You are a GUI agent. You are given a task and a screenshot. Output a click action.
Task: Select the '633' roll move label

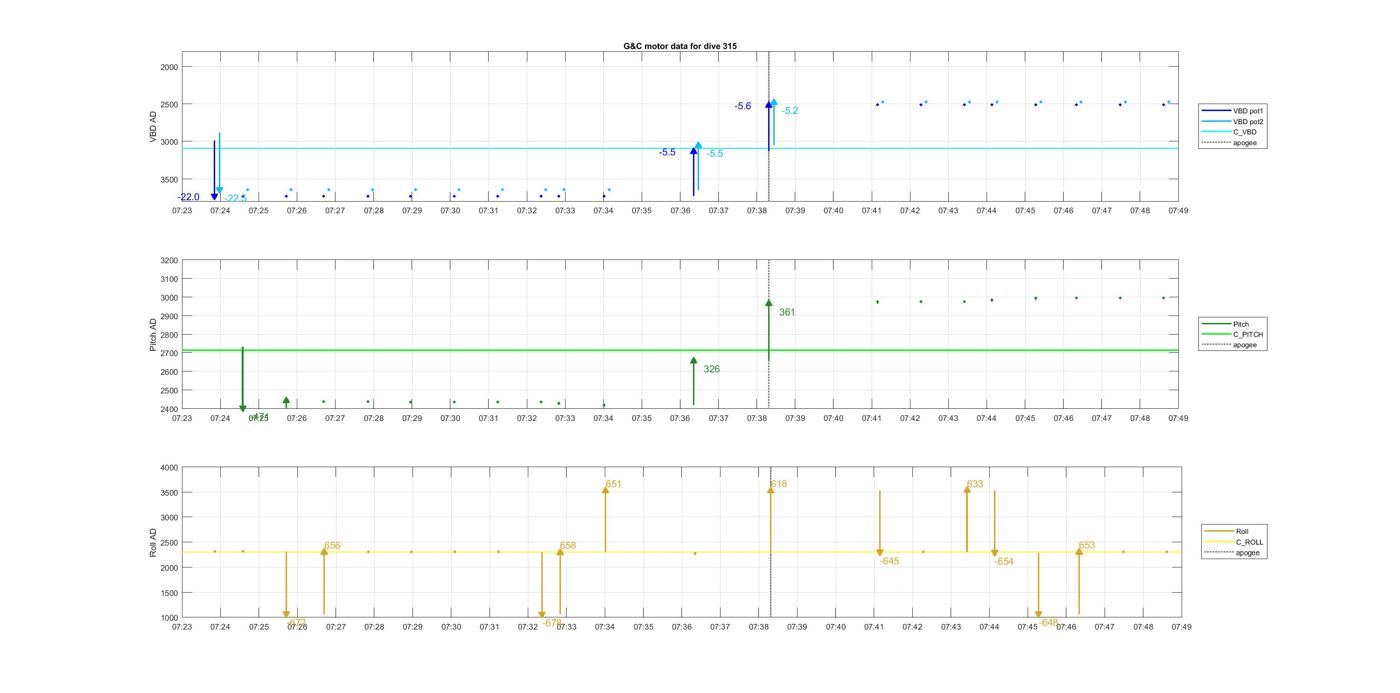click(975, 484)
